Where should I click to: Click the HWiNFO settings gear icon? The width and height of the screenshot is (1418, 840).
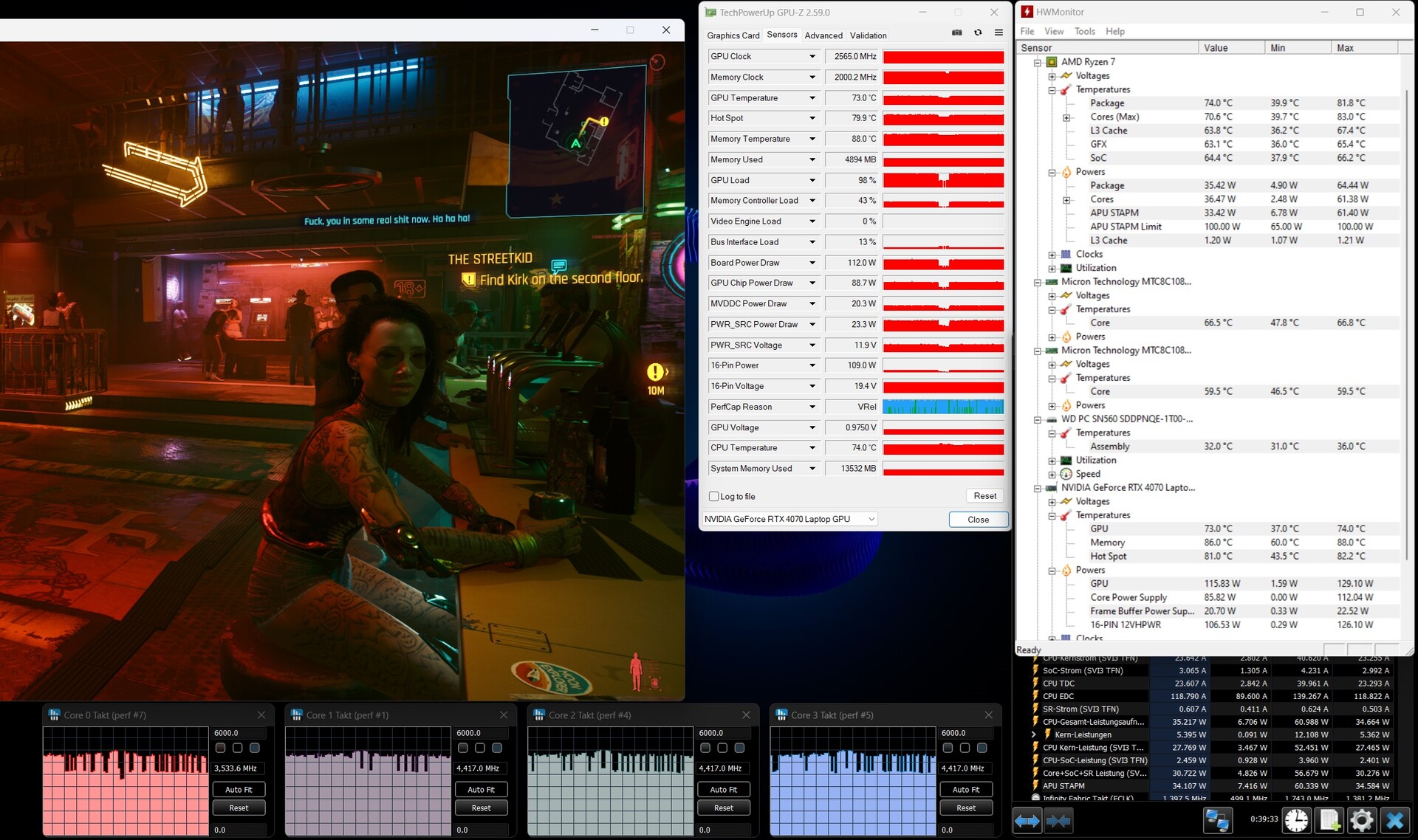point(1361,820)
